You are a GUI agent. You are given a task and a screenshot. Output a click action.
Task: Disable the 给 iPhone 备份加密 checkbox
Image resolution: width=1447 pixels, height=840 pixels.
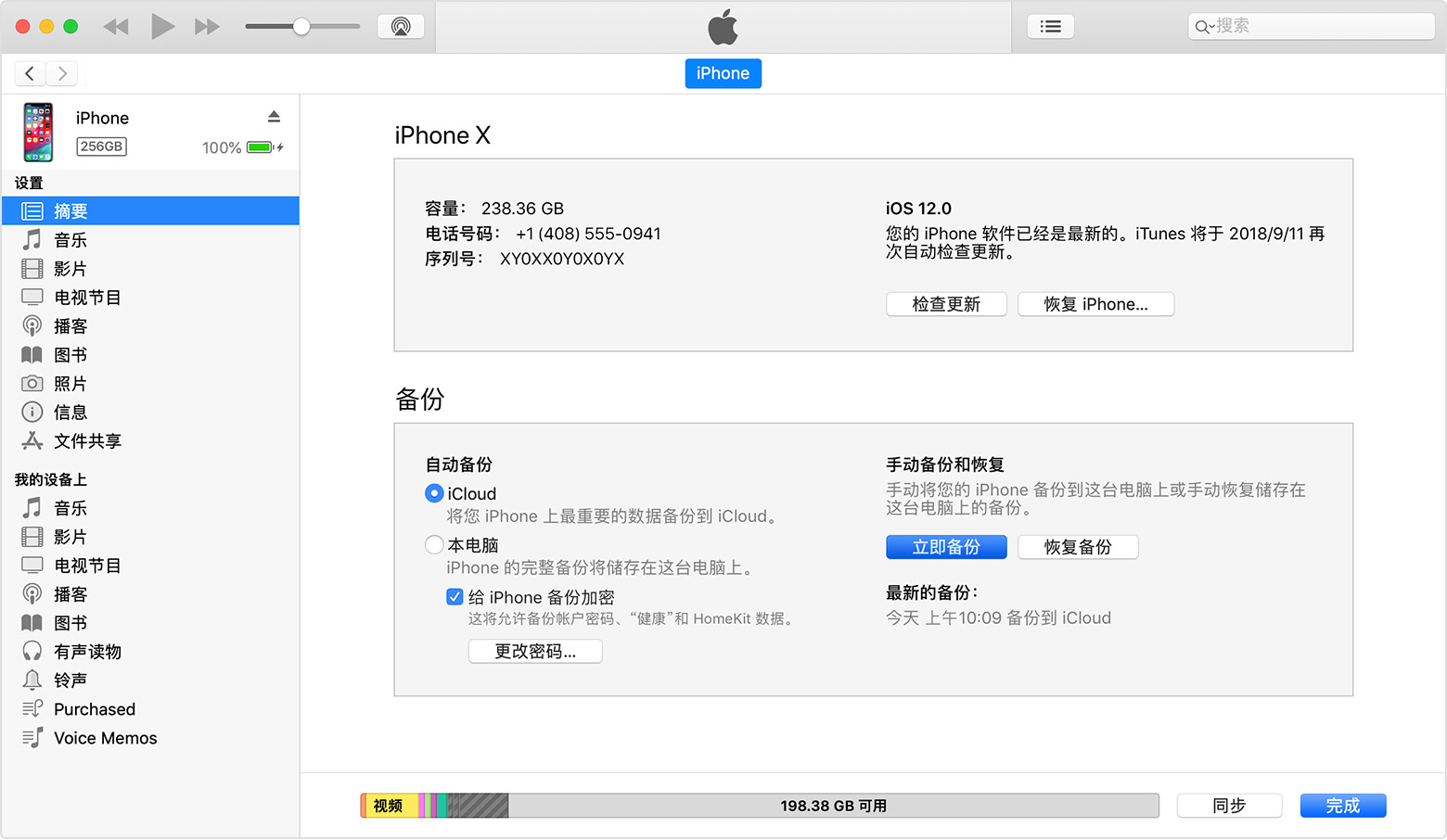pos(455,596)
